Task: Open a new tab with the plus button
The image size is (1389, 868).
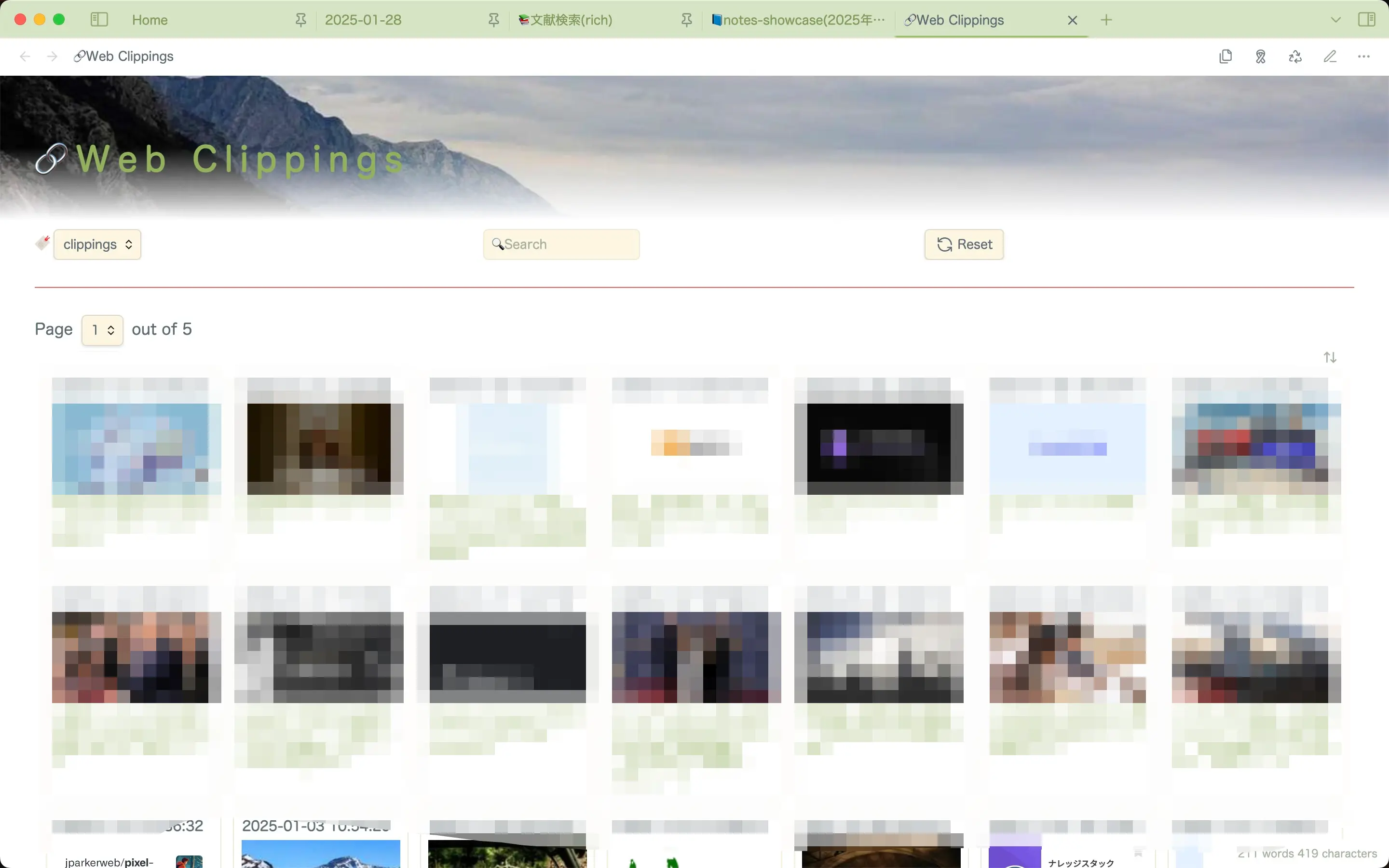Action: pos(1106,20)
